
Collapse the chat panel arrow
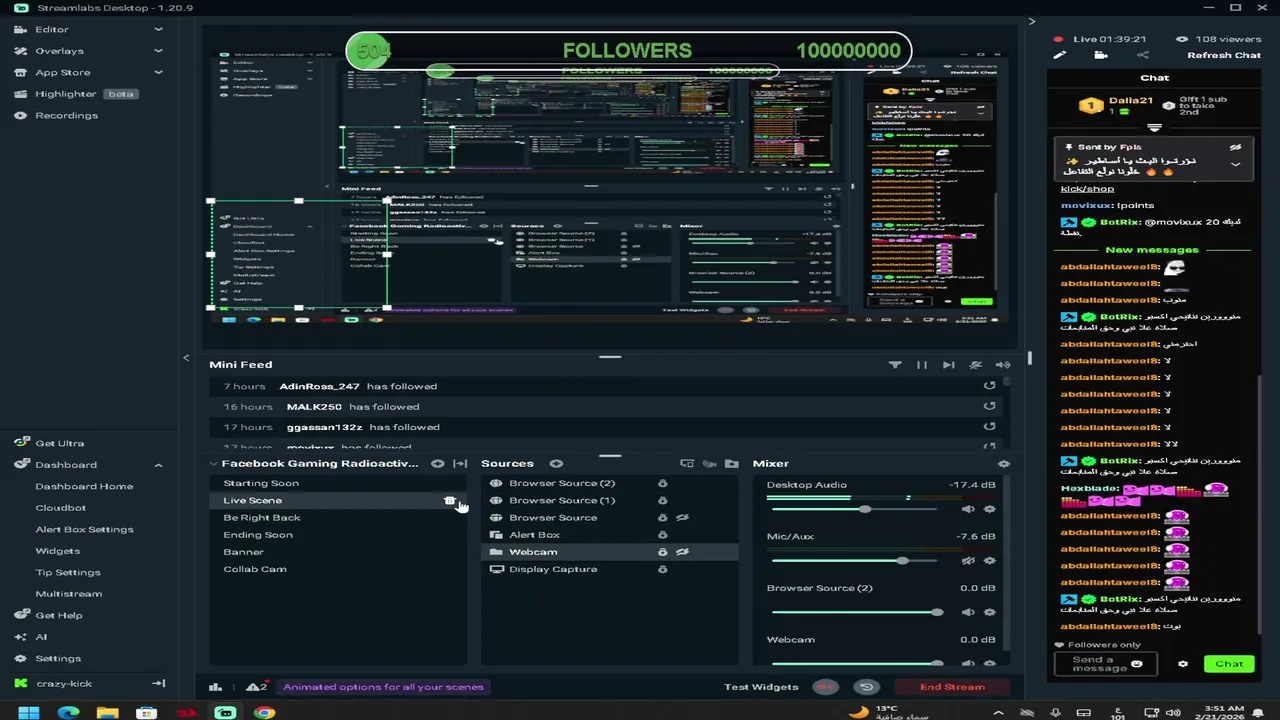[x=1032, y=21]
